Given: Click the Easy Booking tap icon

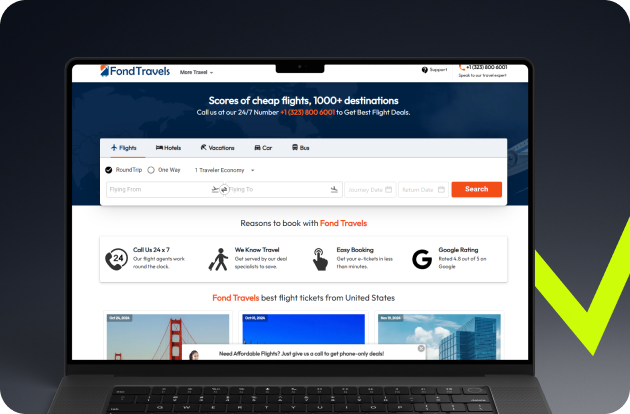Looking at the screenshot, I should 319,260.
